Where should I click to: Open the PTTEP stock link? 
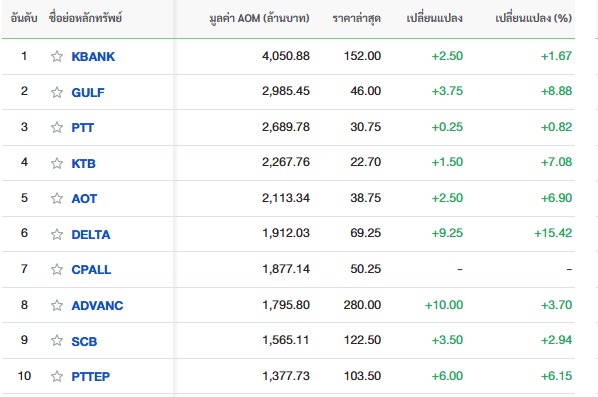[x=91, y=376]
